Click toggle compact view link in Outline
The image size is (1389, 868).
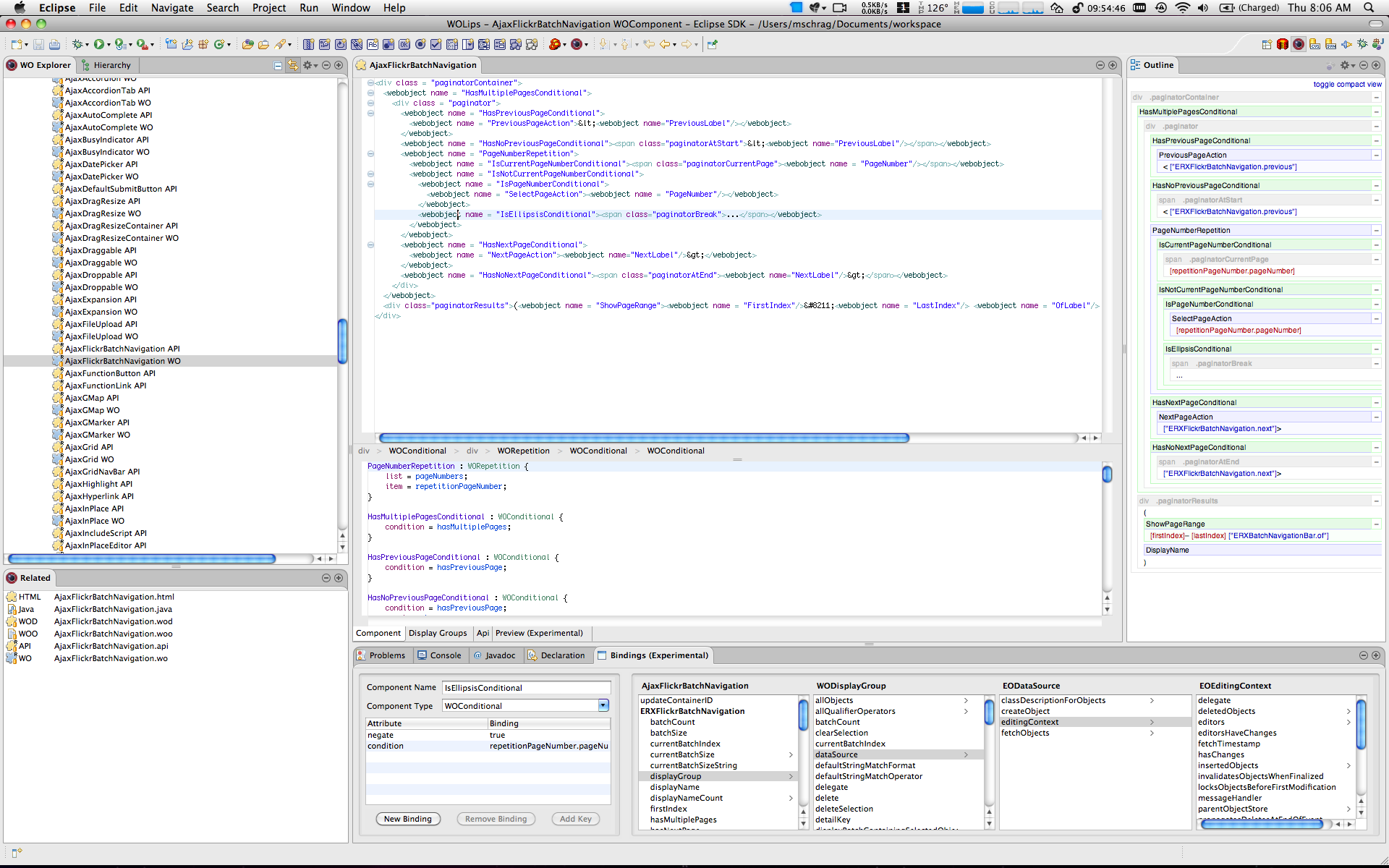tap(1347, 85)
